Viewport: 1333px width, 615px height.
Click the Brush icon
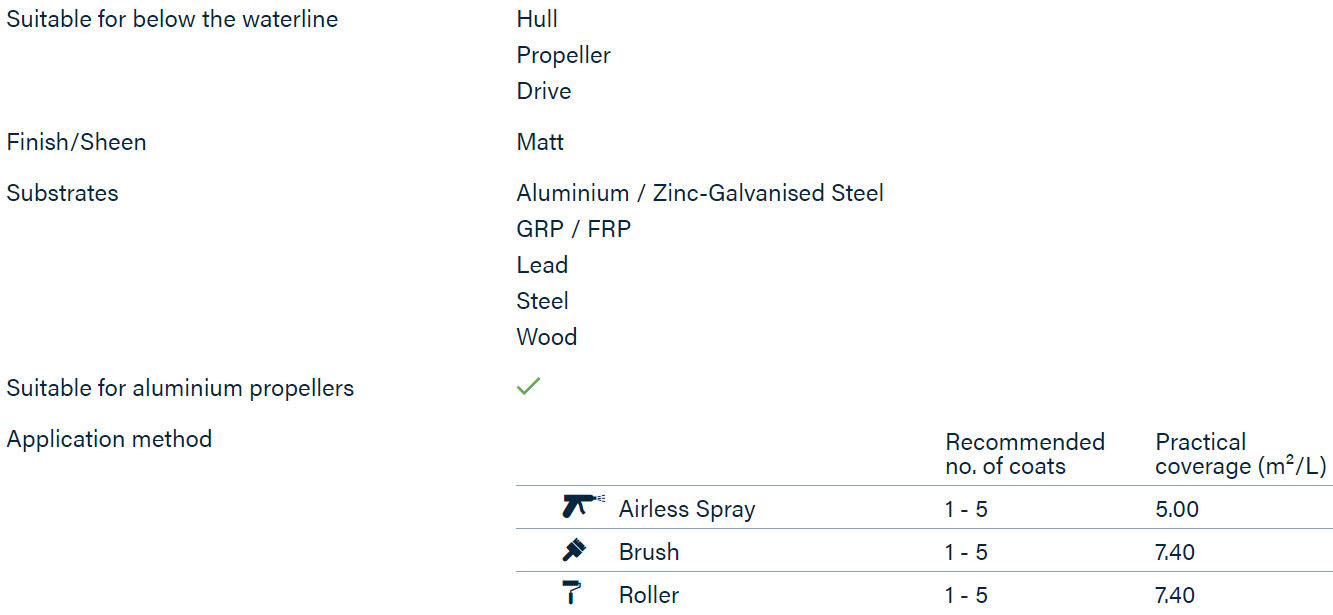click(x=574, y=550)
